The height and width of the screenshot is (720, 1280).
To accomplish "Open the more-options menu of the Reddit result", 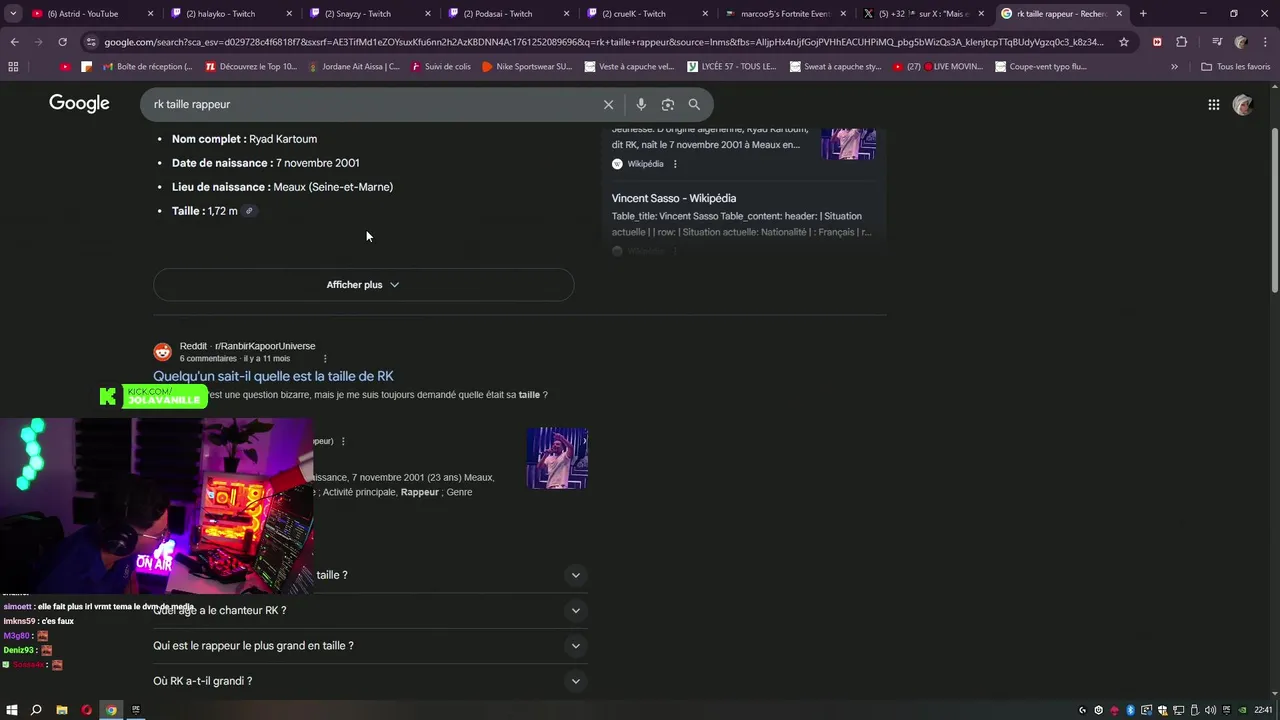I will [325, 359].
